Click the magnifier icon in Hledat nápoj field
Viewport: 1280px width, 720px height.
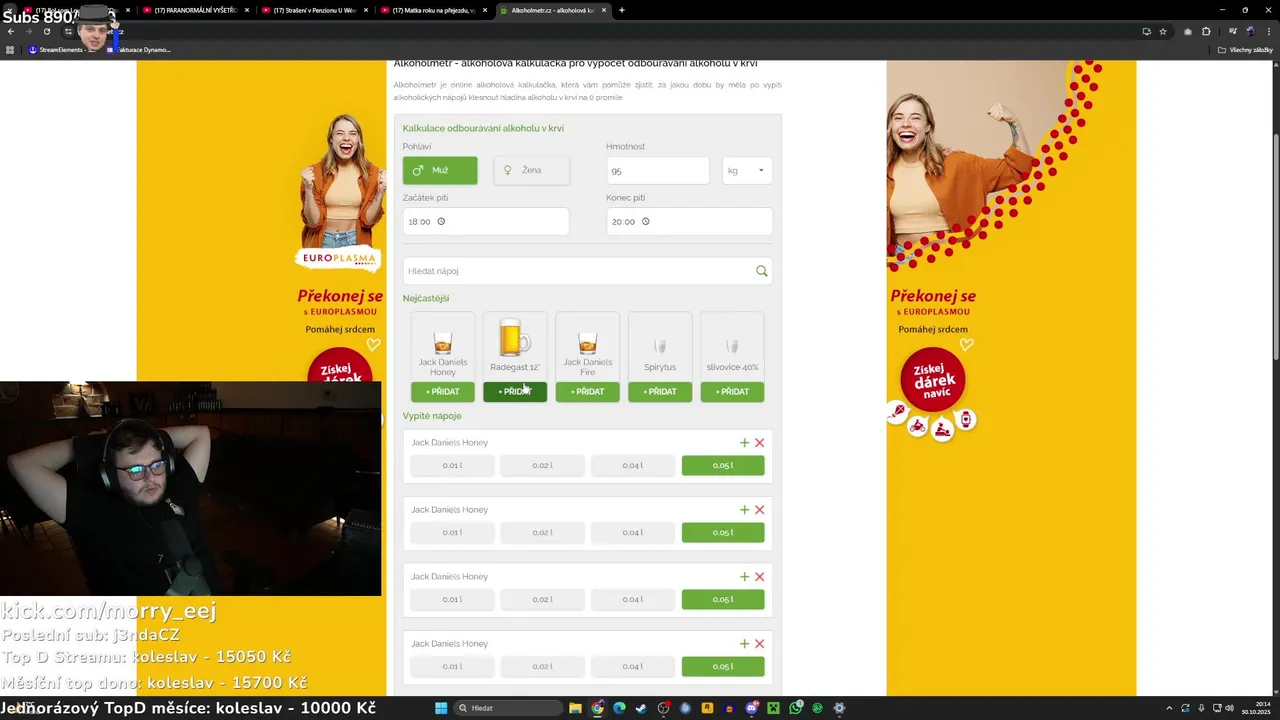[762, 271]
